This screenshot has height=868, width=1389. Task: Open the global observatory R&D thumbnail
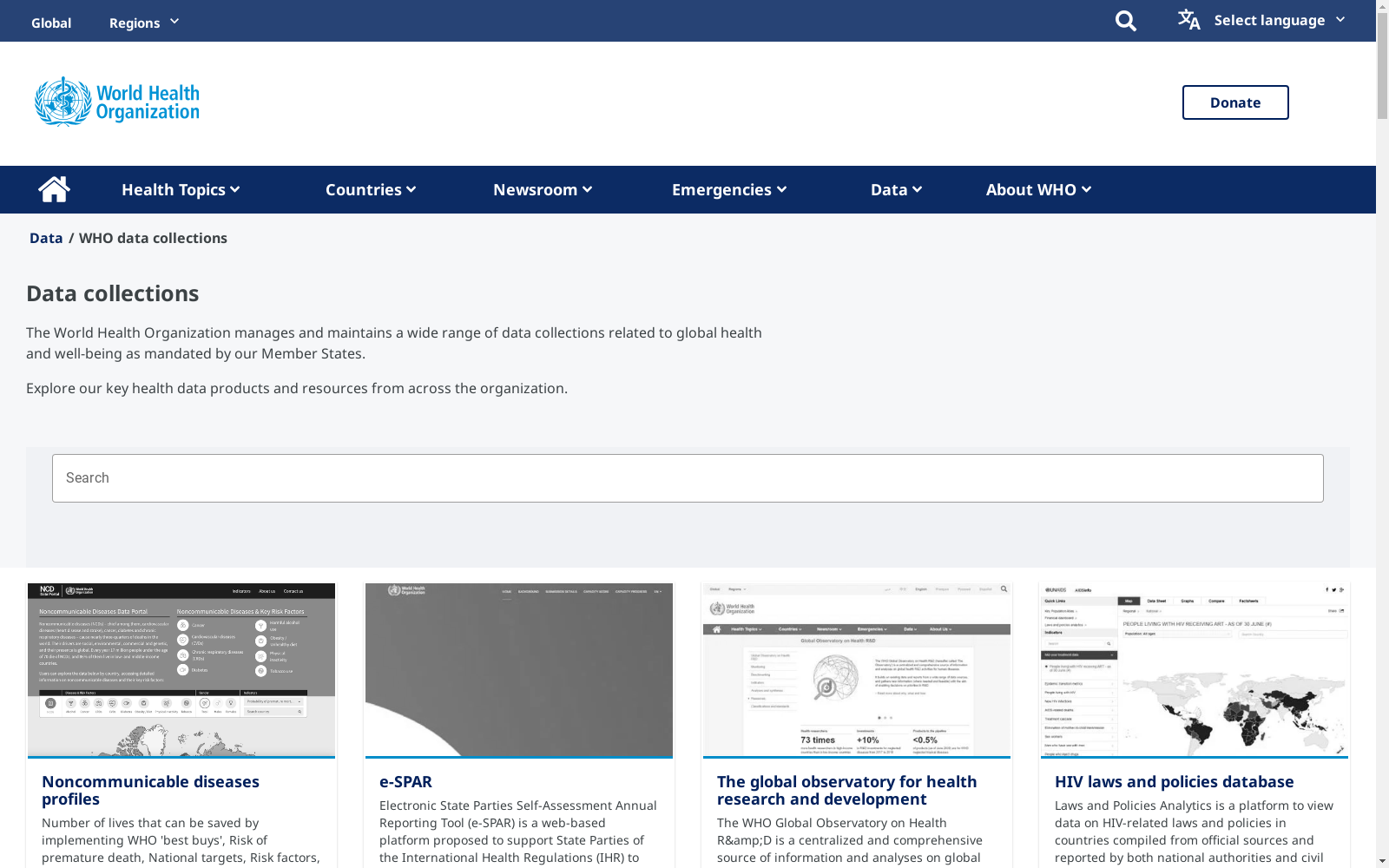[857, 670]
